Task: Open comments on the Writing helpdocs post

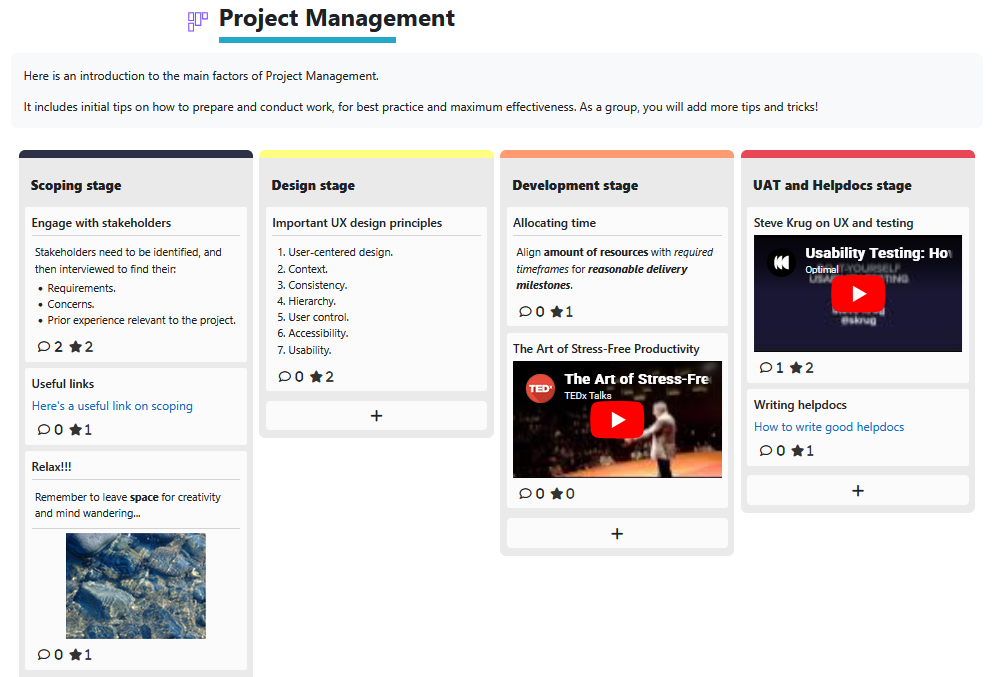Action: click(767, 450)
